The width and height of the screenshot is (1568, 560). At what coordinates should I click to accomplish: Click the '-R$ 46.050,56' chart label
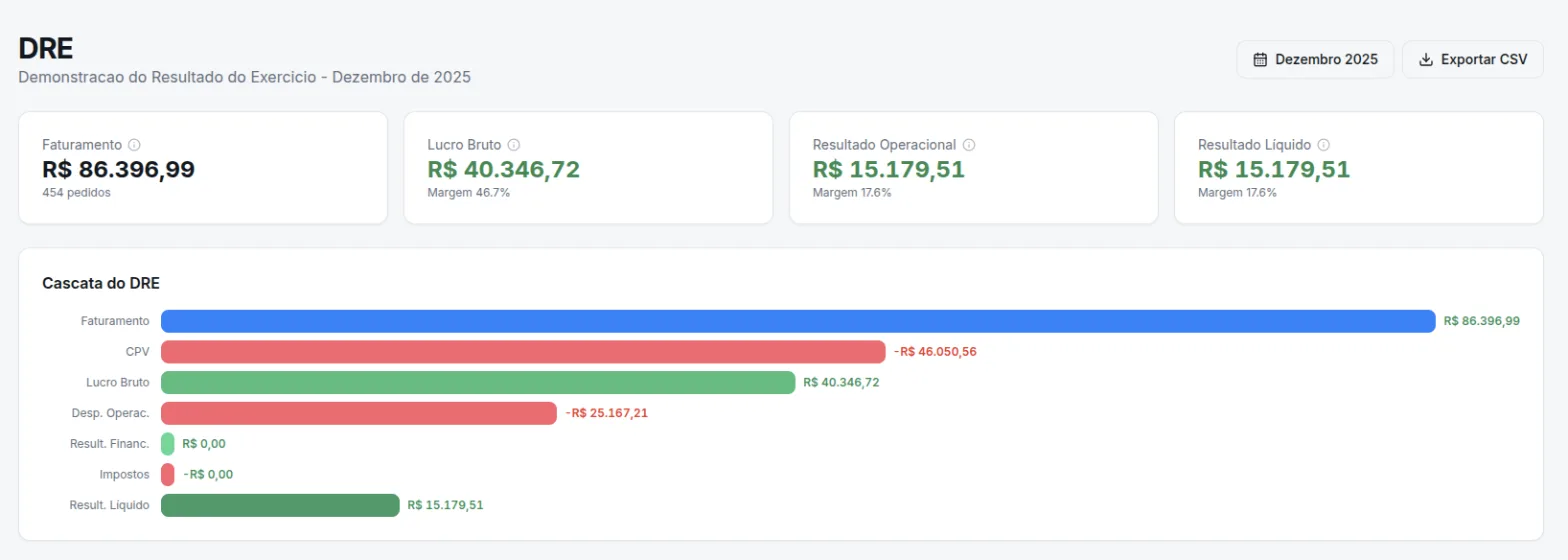pyautogui.click(x=937, y=352)
